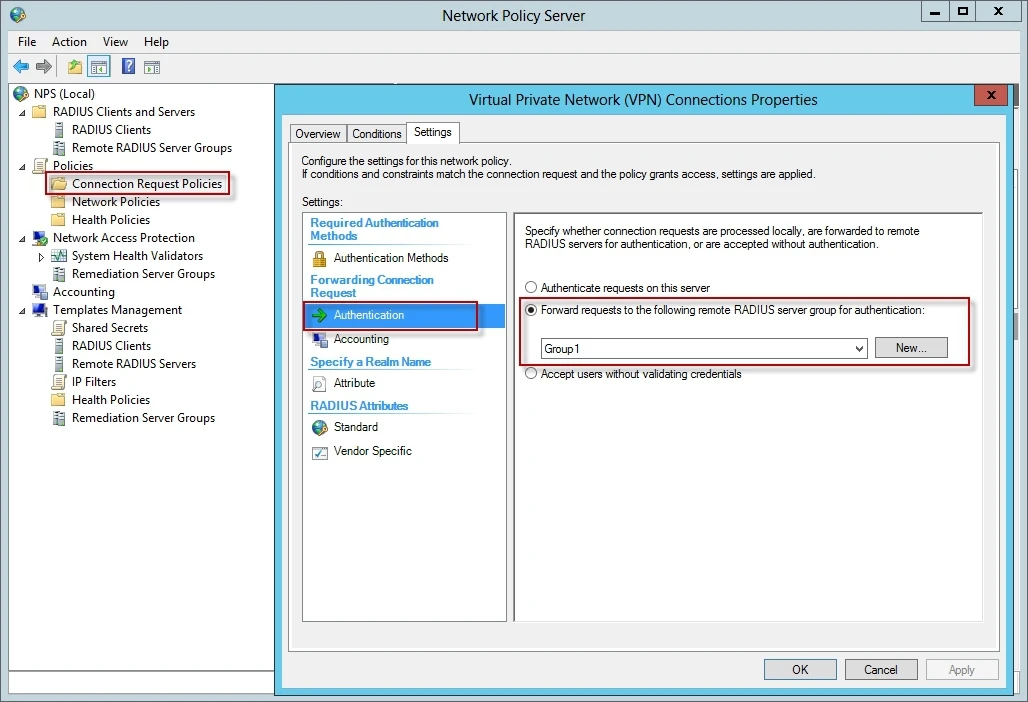This screenshot has height=702, width=1028.
Task: Select Forward requests to remote RADIUS group
Action: click(532, 310)
